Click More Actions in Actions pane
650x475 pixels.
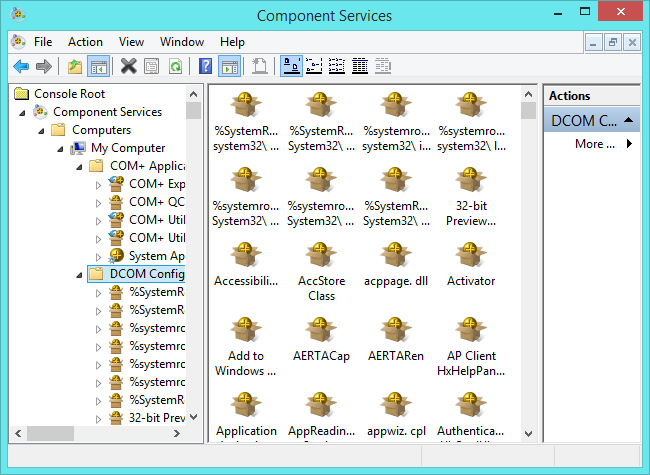point(595,144)
